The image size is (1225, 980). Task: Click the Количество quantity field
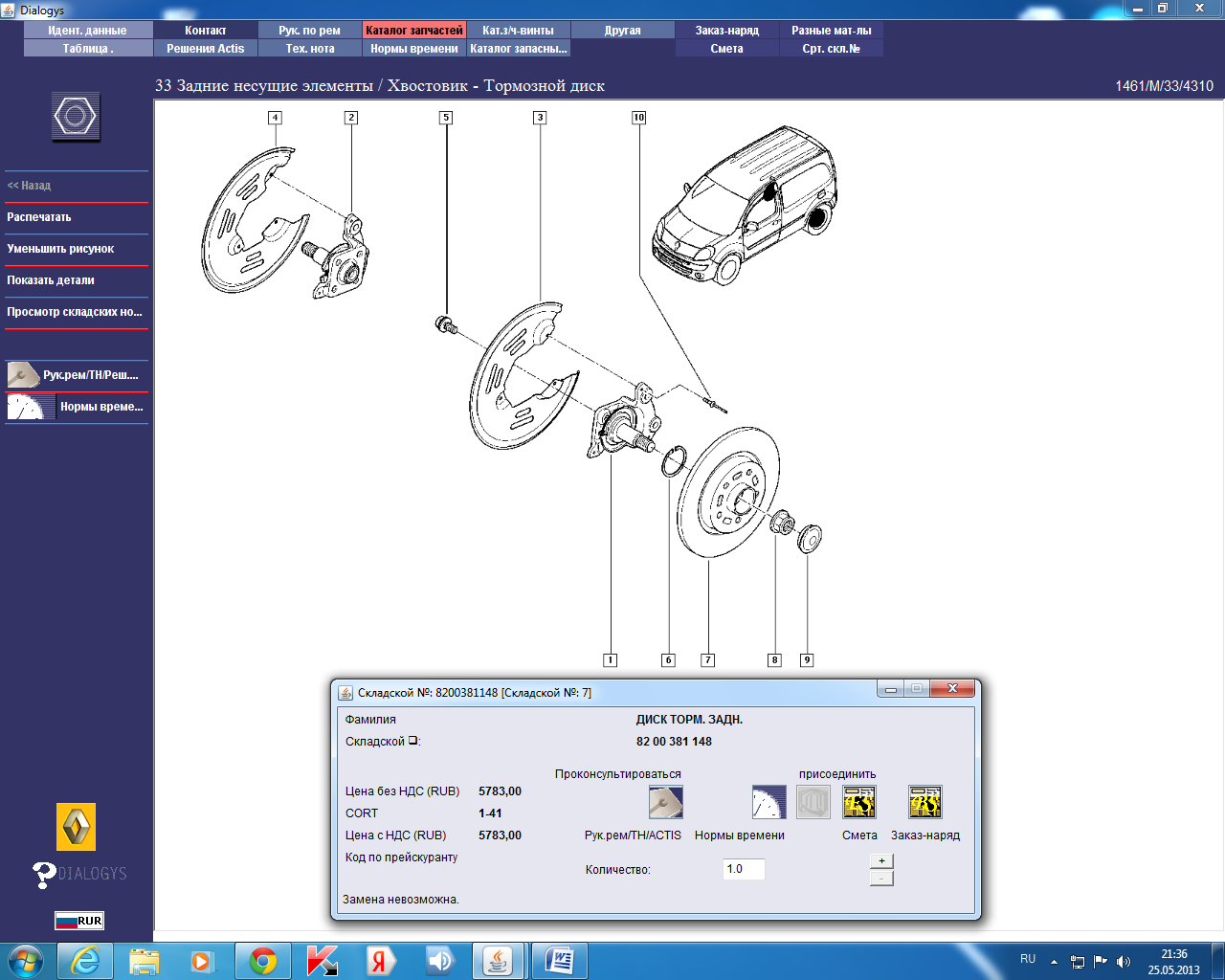pyautogui.click(x=744, y=869)
